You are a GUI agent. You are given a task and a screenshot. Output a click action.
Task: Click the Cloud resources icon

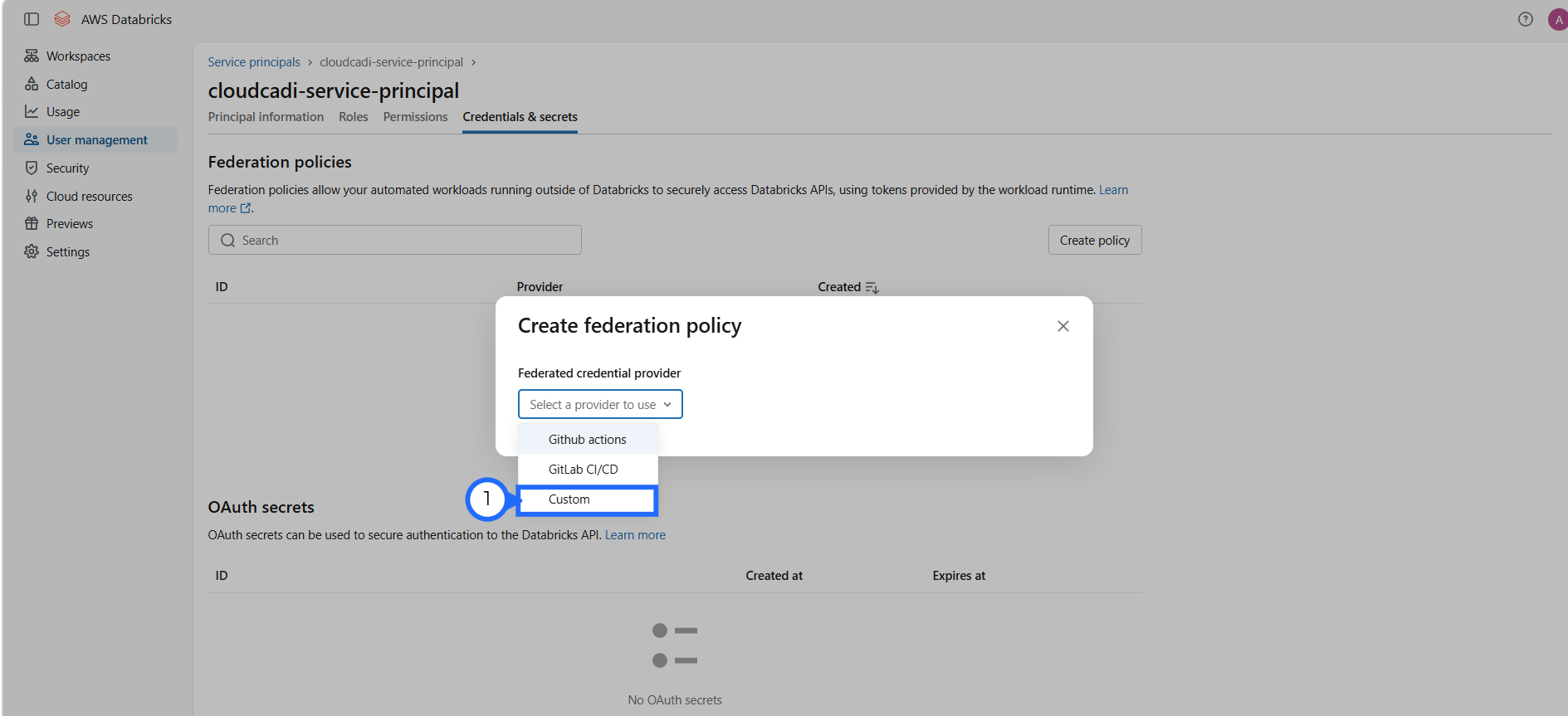pos(32,196)
